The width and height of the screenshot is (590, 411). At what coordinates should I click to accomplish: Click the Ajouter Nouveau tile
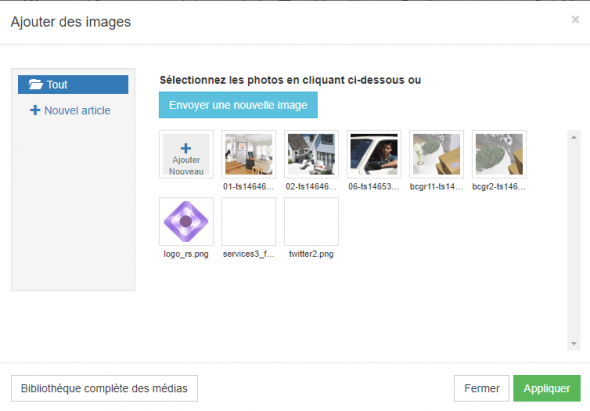click(186, 154)
